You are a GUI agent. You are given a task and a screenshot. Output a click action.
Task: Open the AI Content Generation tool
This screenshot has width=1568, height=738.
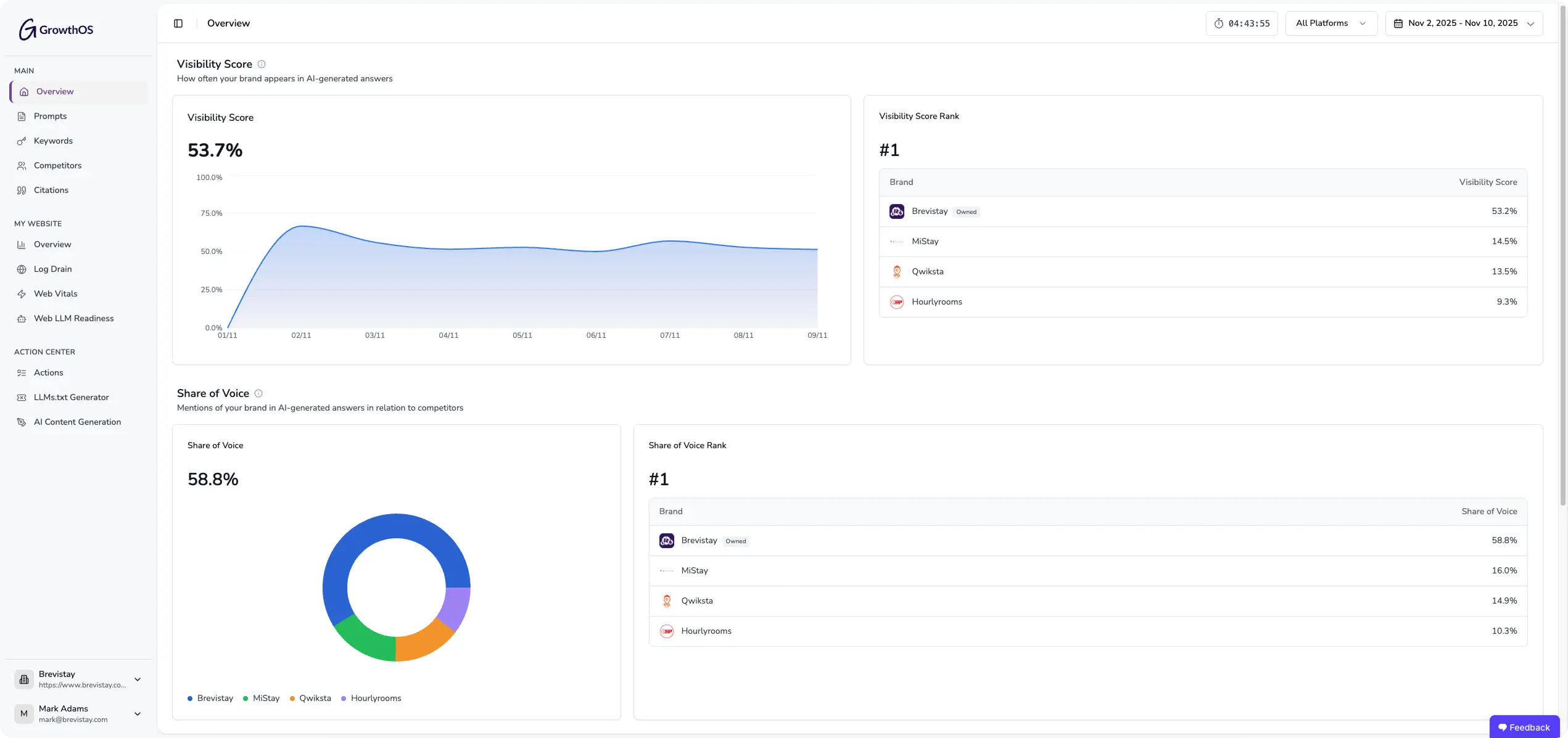tap(77, 422)
